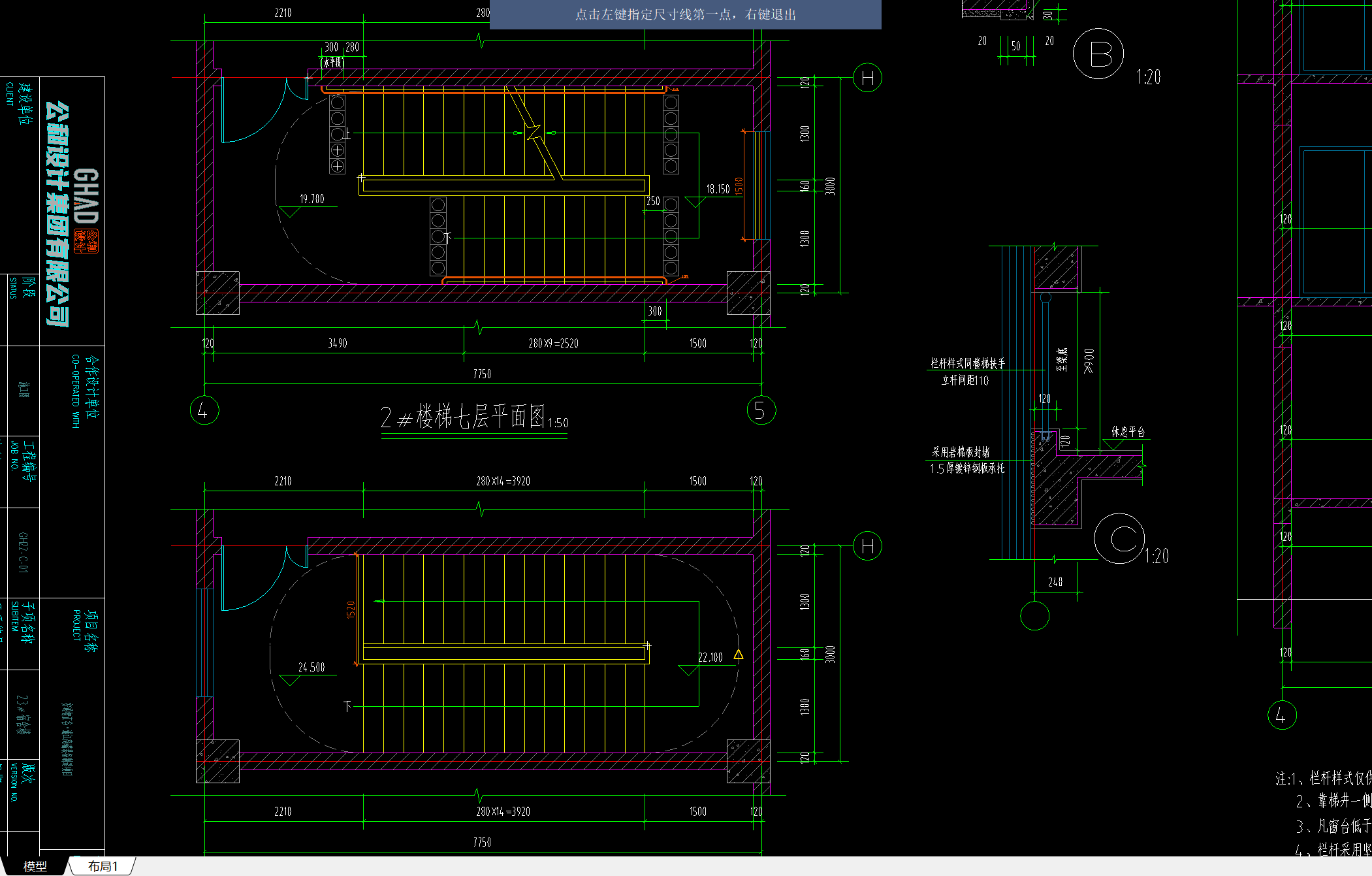
Task: Click the 1:20 scale next to bubble B
Action: tap(1149, 78)
